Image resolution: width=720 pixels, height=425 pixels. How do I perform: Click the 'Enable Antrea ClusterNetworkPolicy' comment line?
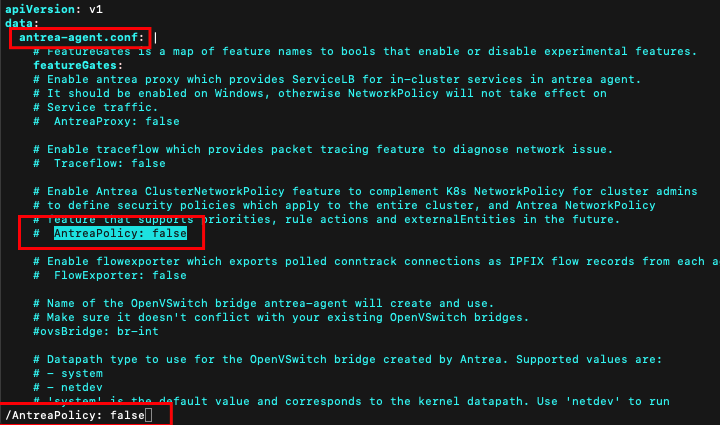tap(365, 191)
